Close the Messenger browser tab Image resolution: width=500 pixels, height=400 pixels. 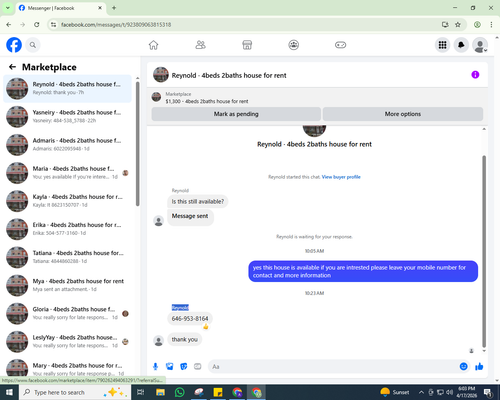100,8
